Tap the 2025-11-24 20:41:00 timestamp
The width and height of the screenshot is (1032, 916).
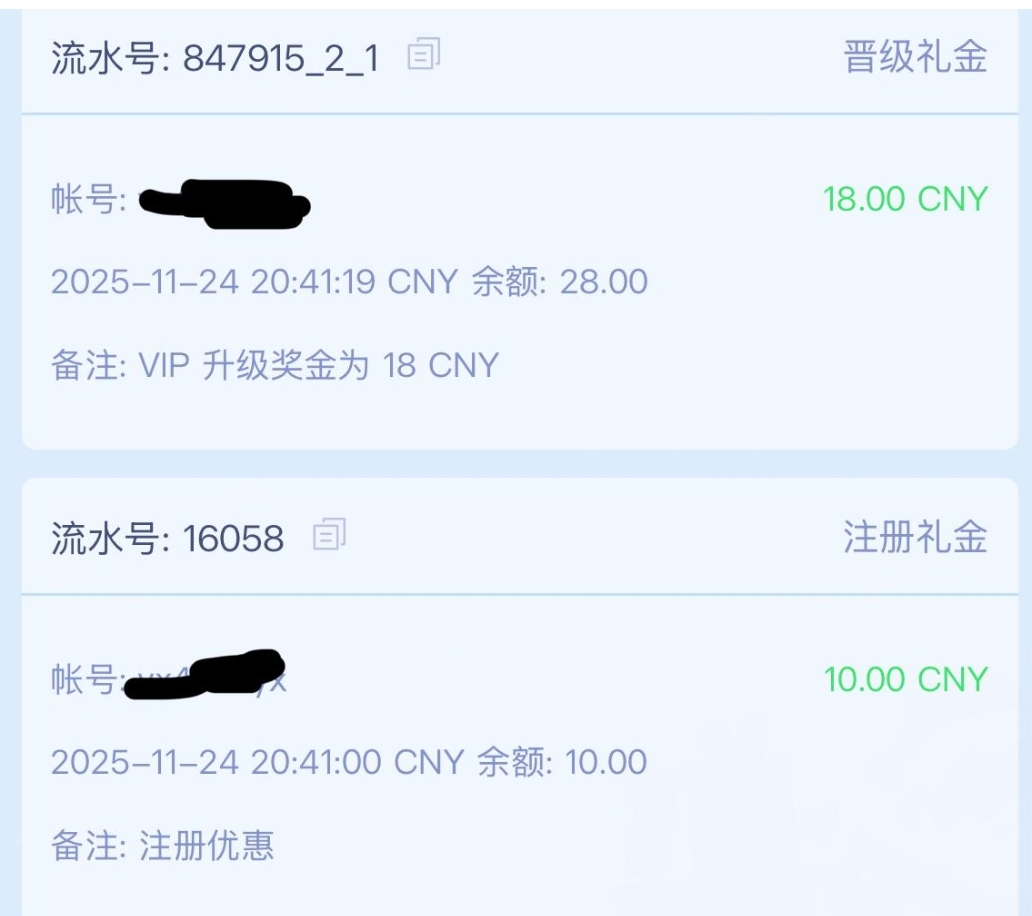point(215,763)
